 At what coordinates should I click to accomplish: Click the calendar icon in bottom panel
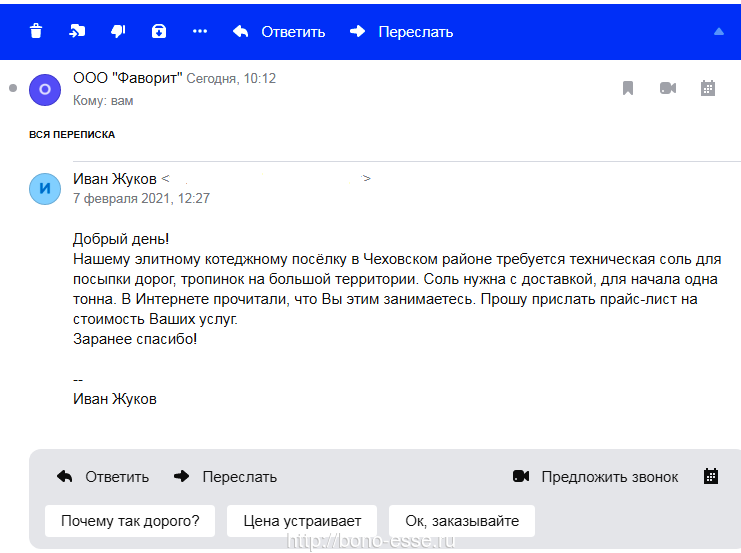click(711, 476)
